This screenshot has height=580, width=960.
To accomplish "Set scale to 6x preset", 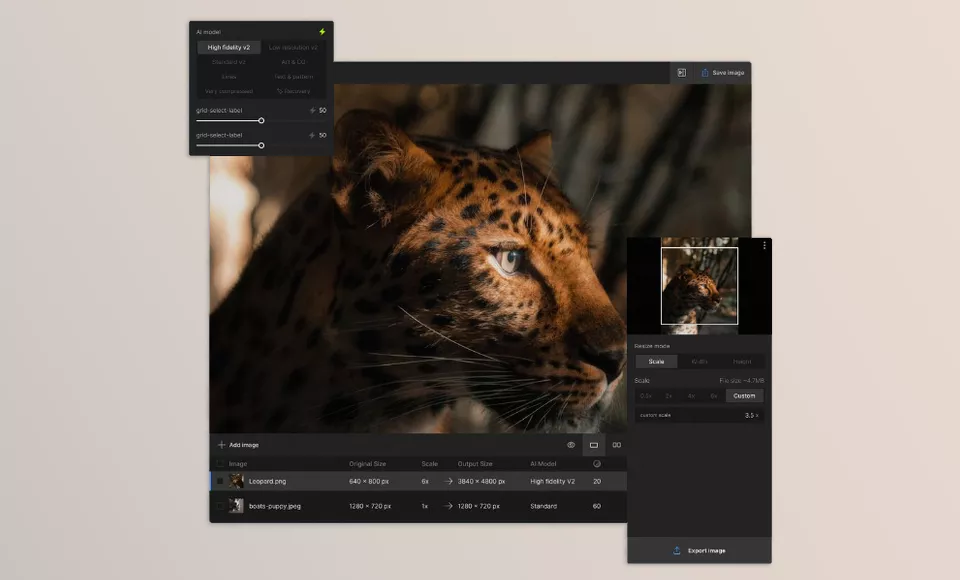I will 714,396.
